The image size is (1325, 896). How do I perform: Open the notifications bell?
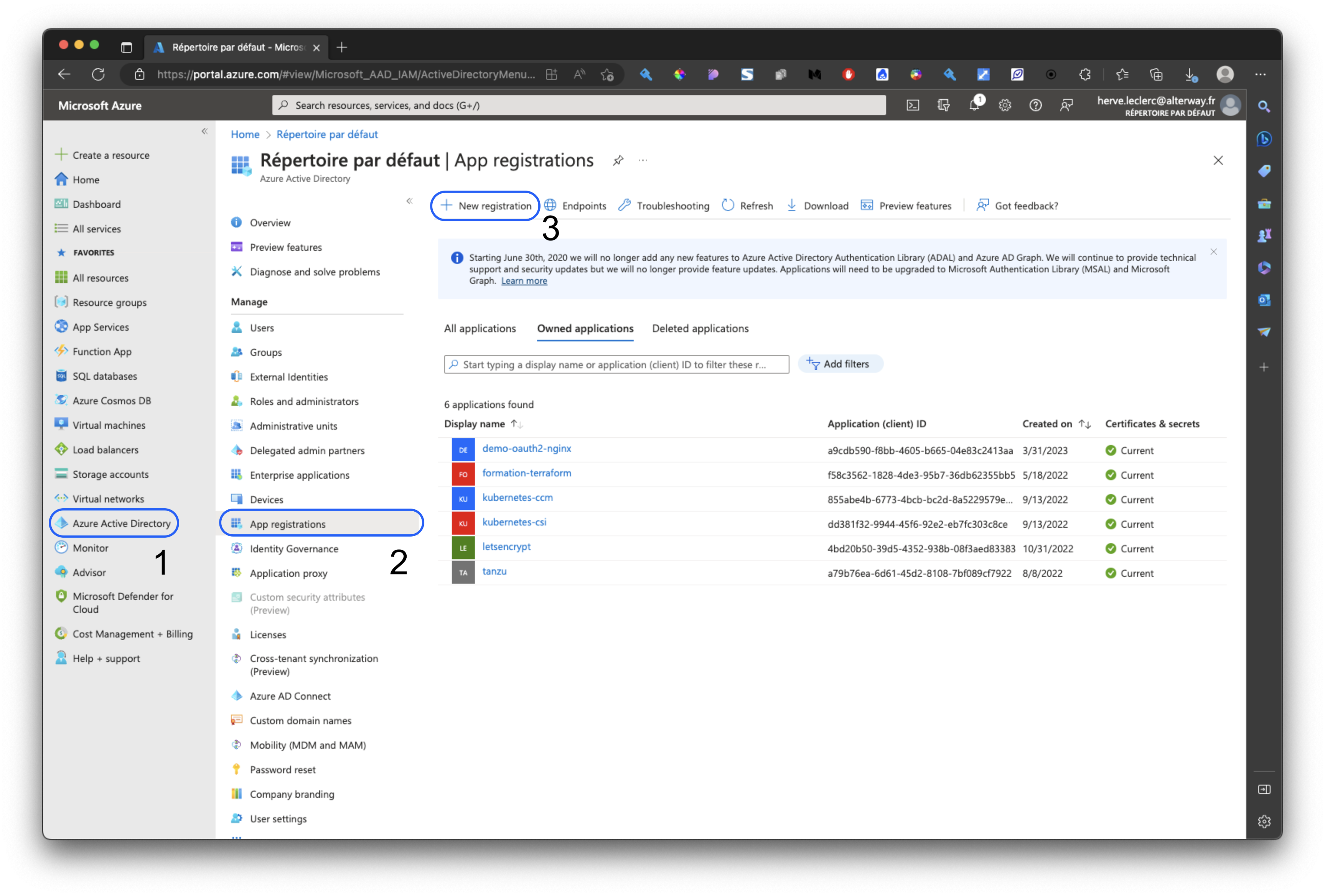tap(974, 105)
